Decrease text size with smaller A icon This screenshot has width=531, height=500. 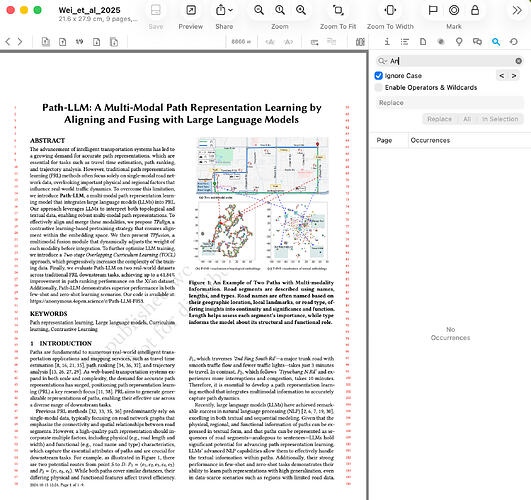click(x=270, y=42)
